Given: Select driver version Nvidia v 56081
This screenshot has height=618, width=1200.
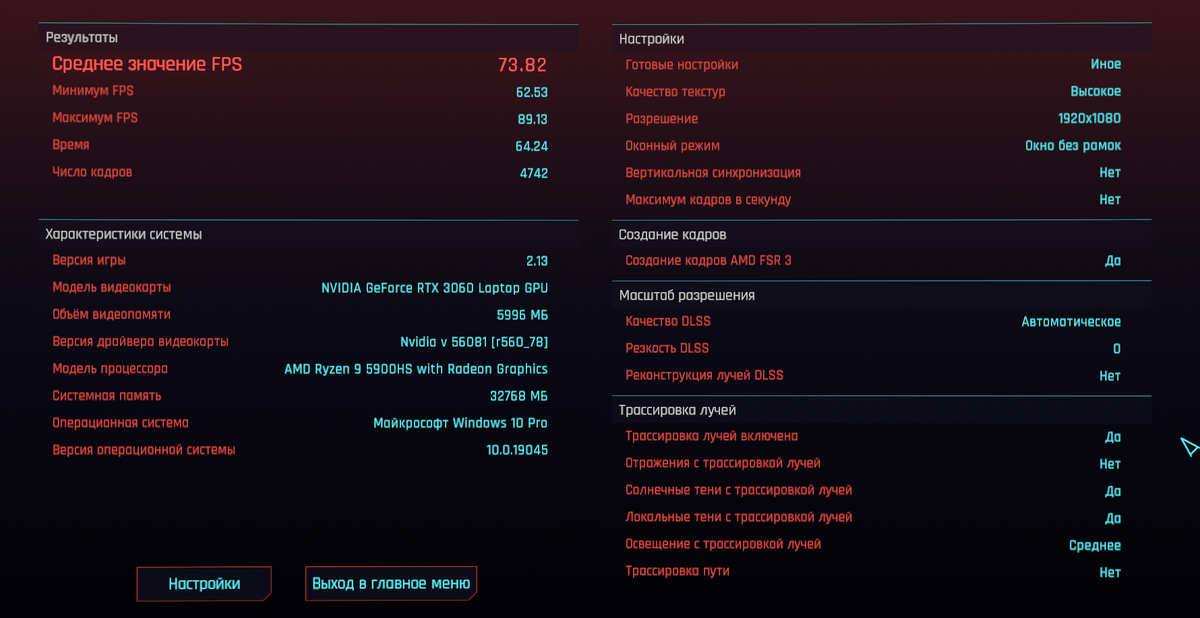Looking at the screenshot, I should [474, 342].
